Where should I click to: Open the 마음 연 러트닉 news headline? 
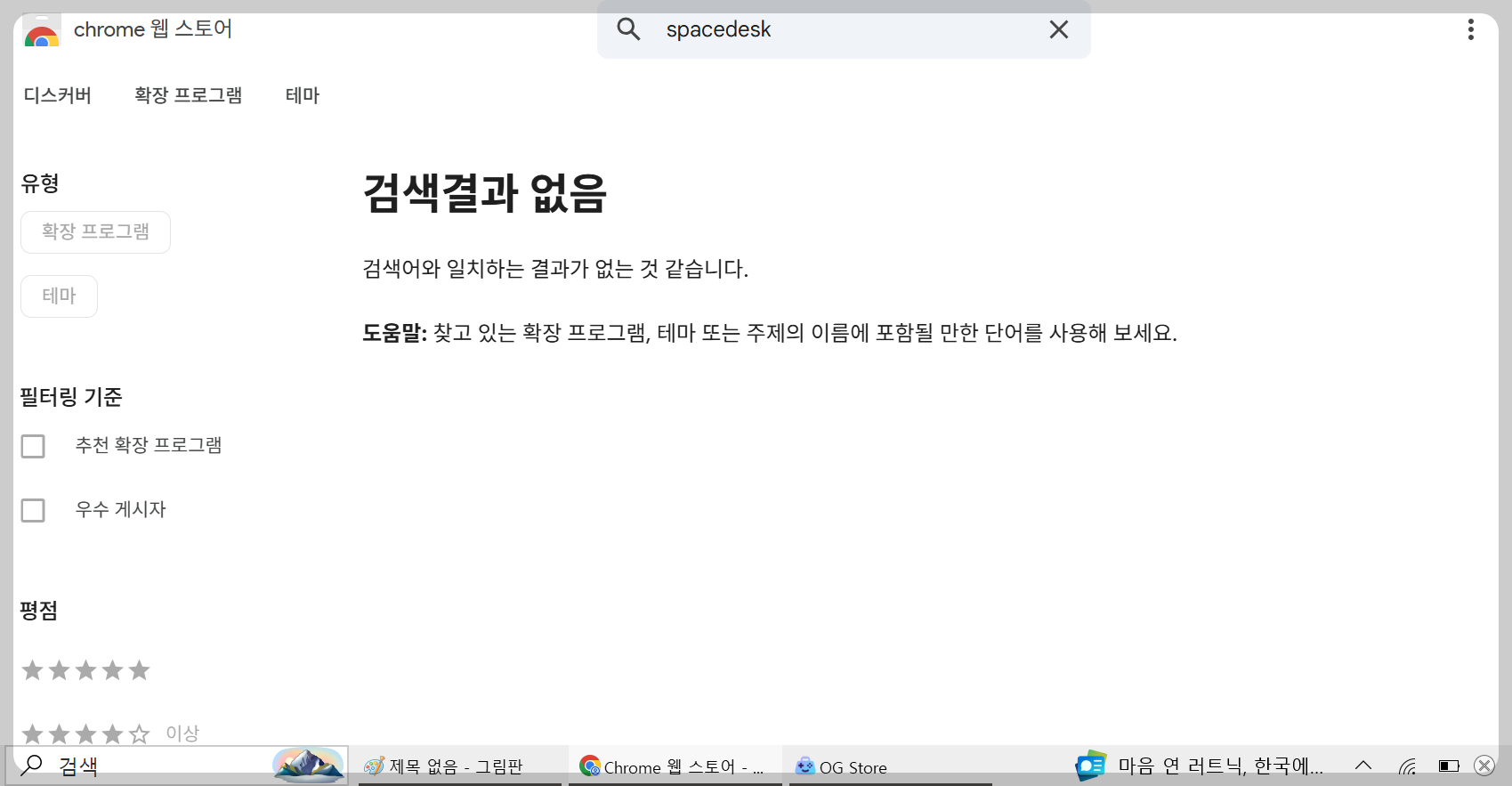point(1221,766)
